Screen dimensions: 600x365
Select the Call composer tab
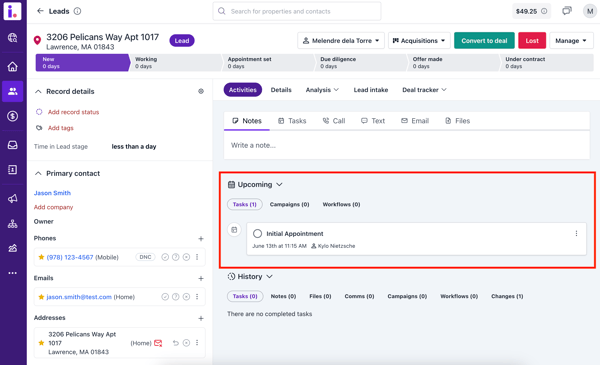pos(334,121)
